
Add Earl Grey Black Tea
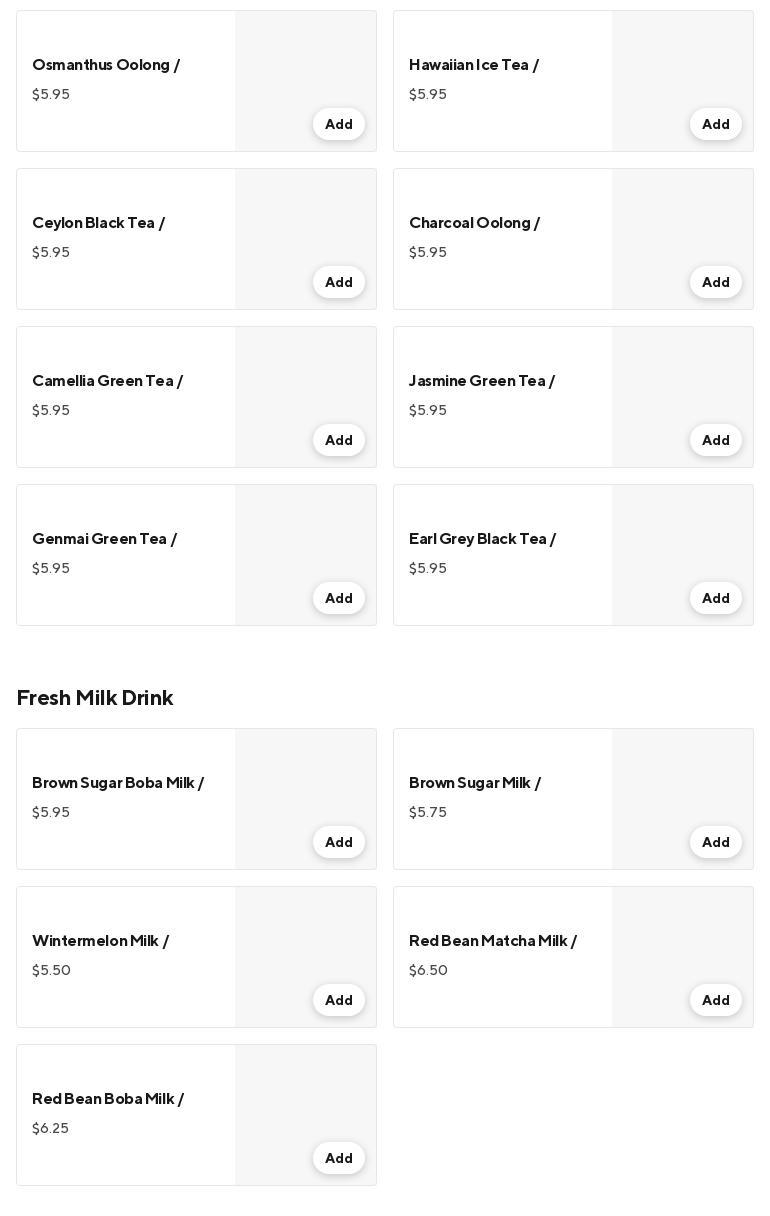click(715, 598)
